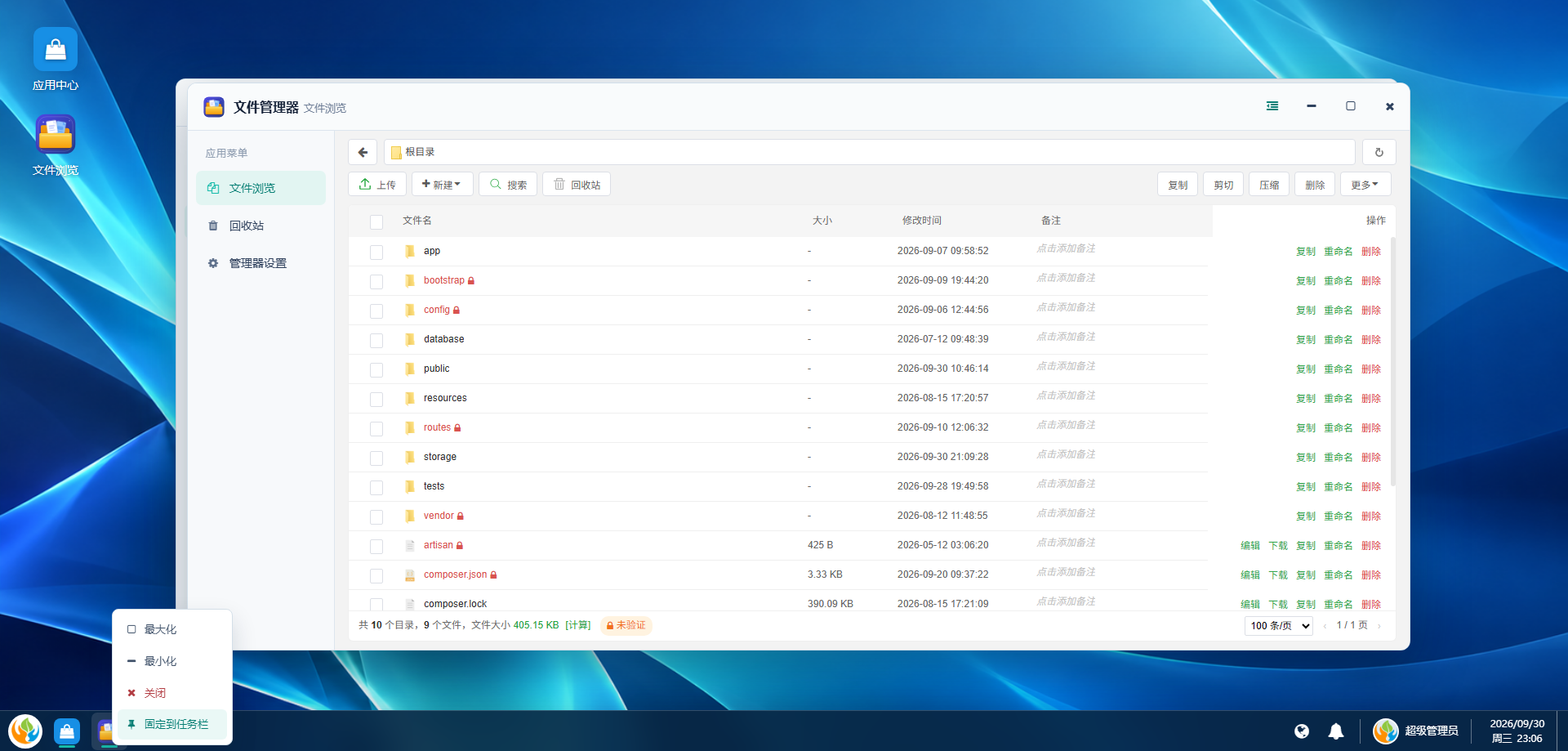Toggle the select-all checkbox in header
Viewport: 1568px width, 751px height.
coord(376,221)
